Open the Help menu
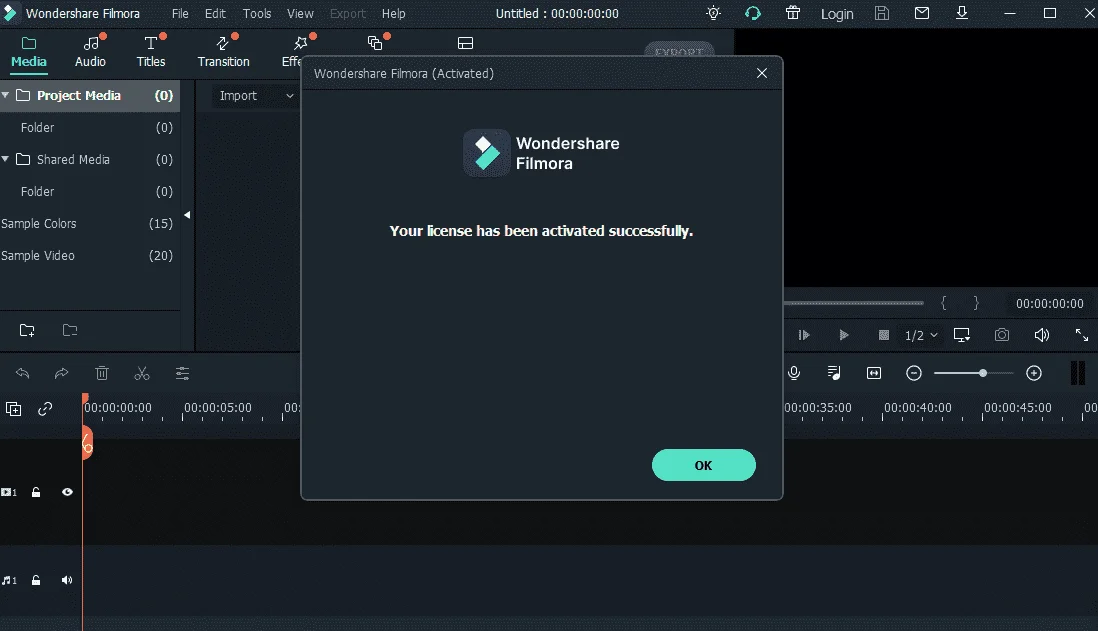 [393, 13]
